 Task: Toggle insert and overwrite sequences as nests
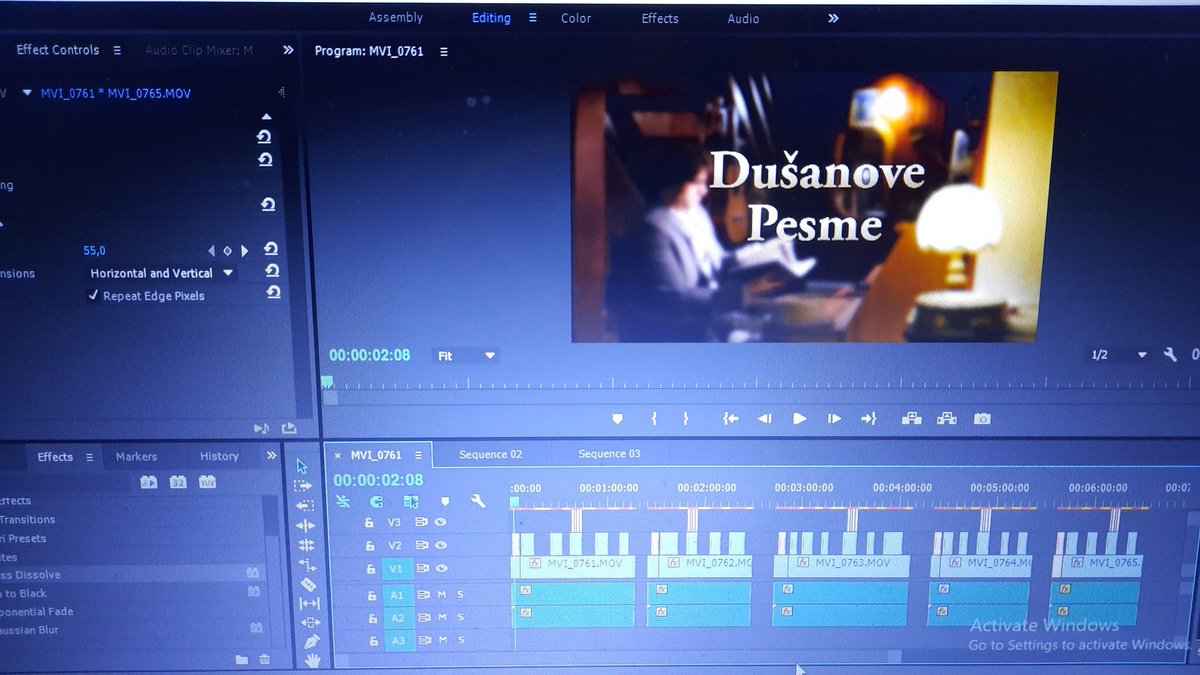coord(343,501)
